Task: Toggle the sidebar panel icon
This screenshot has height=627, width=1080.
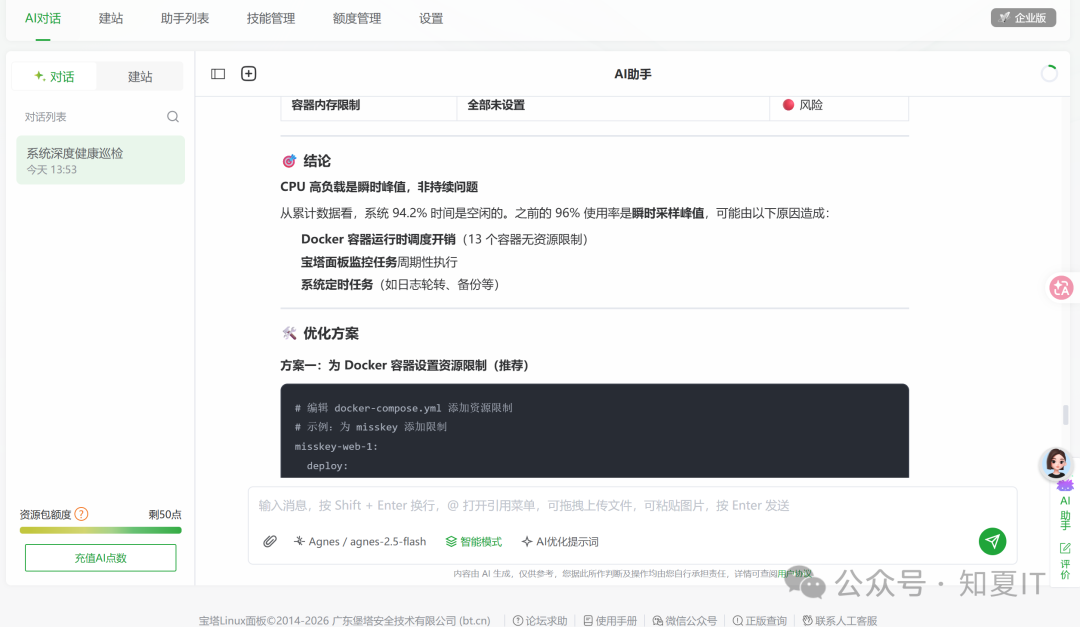Action: [218, 74]
